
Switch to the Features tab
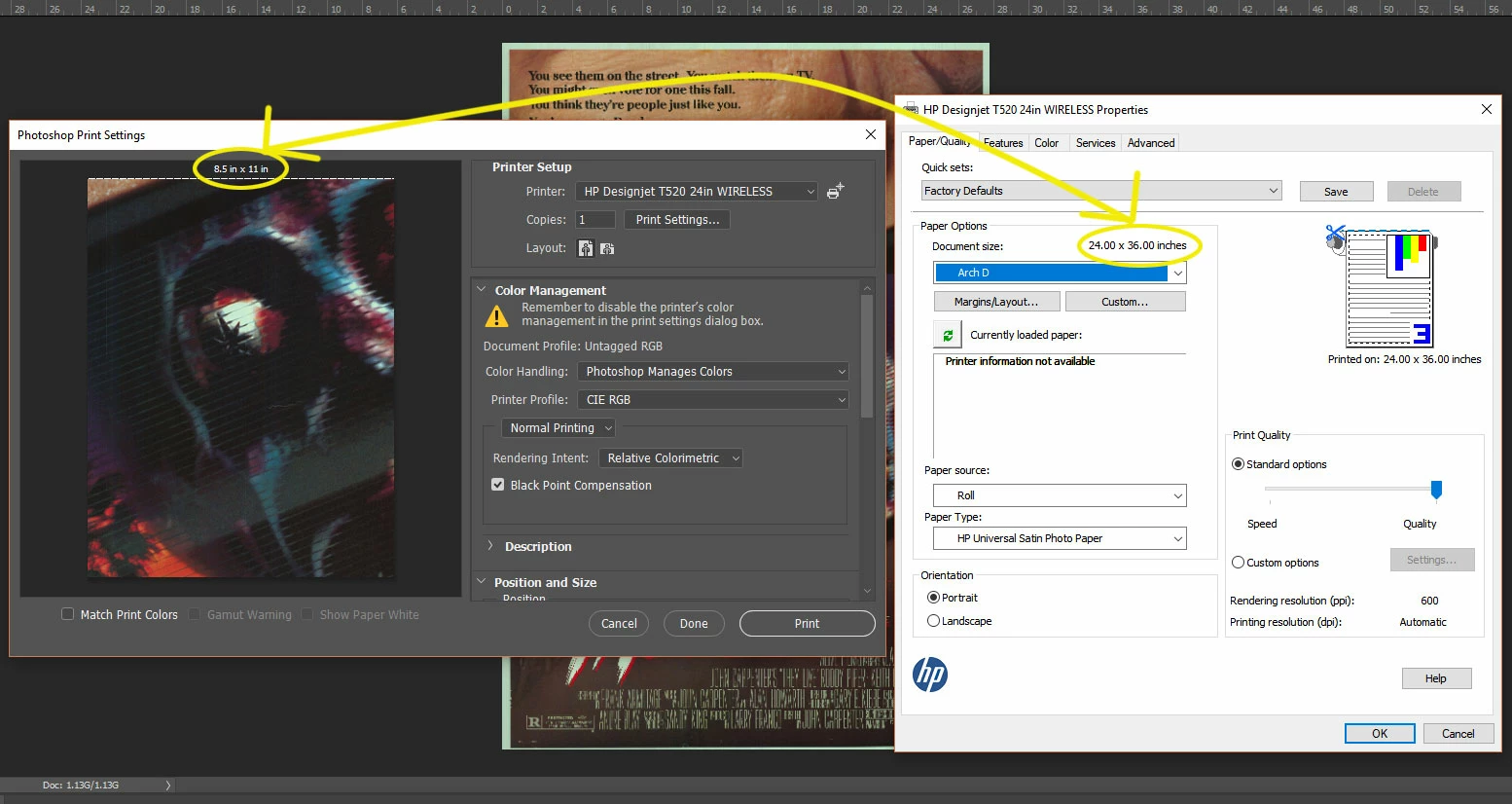coord(1003,143)
